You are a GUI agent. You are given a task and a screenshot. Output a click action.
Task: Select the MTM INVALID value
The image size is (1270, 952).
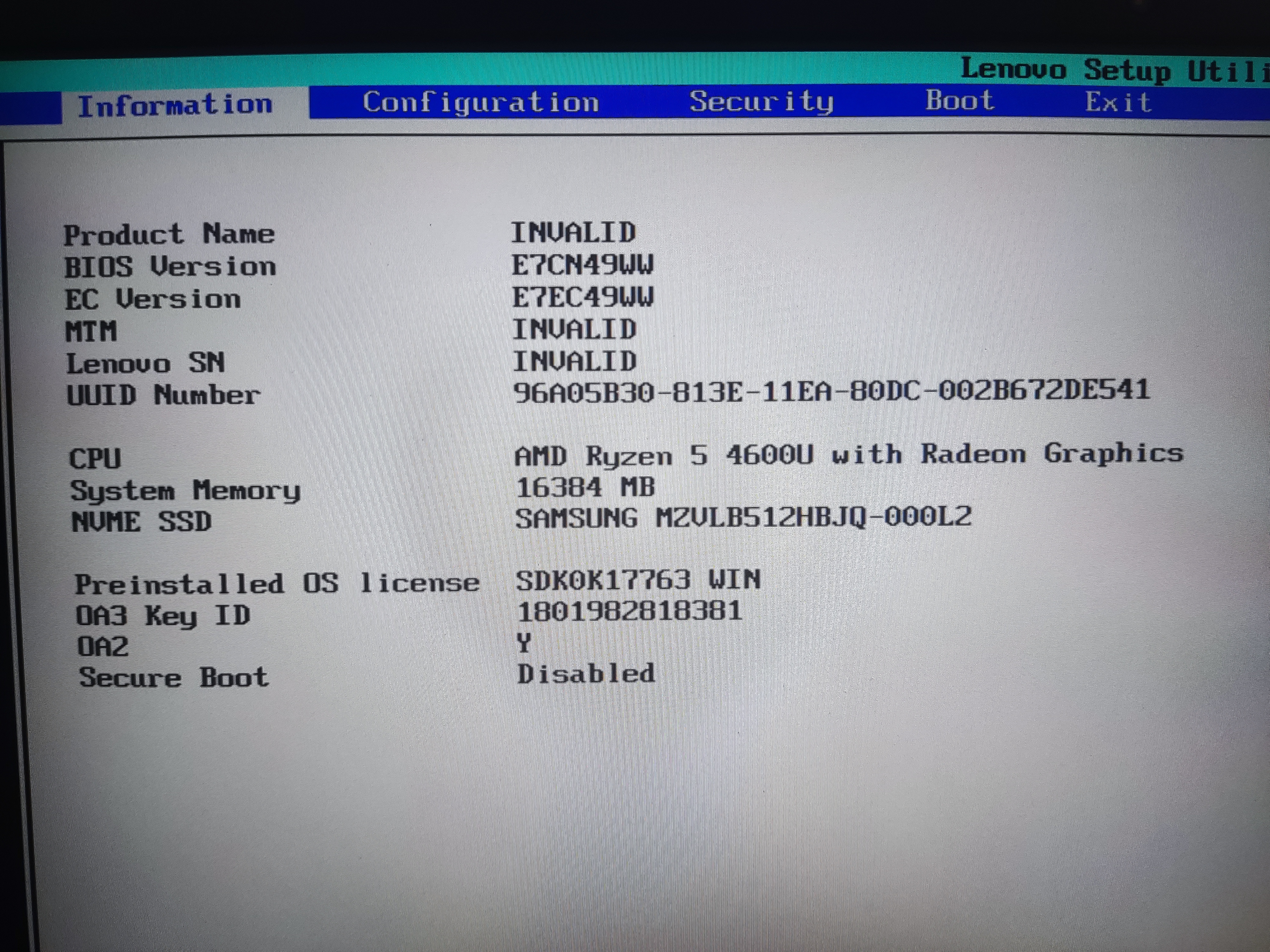[x=574, y=329]
